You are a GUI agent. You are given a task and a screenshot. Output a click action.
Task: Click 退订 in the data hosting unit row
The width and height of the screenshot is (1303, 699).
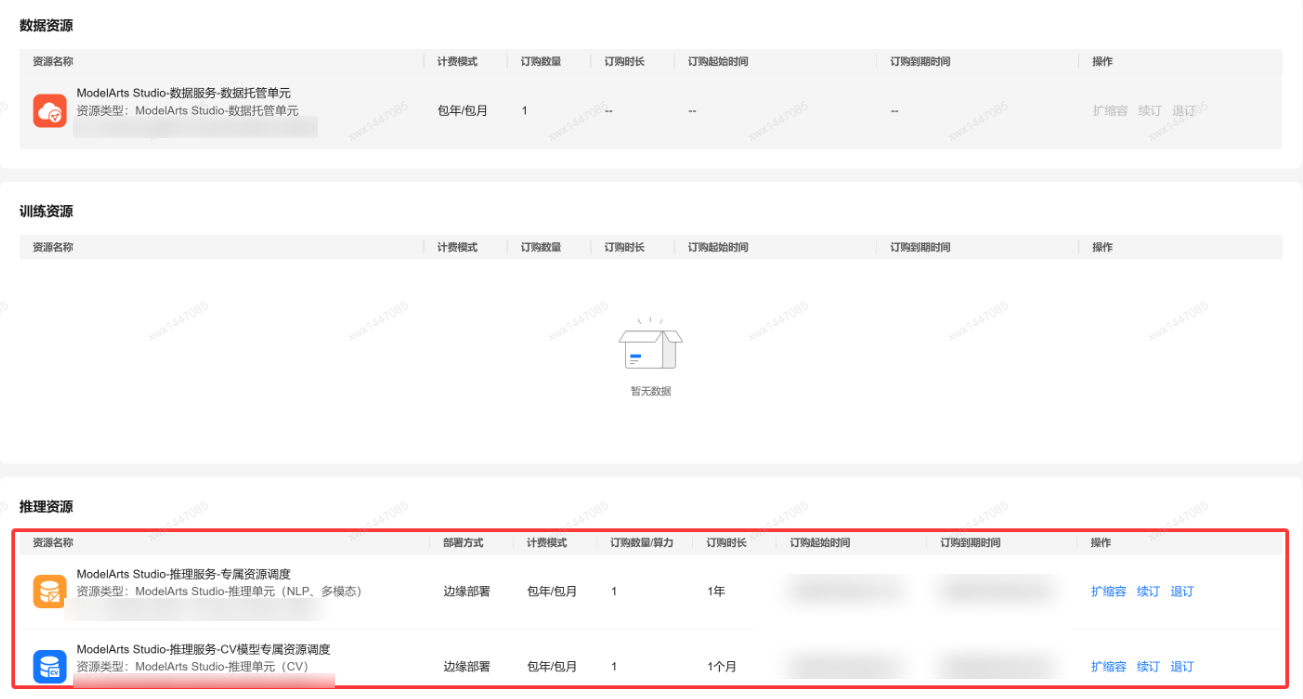tap(1184, 111)
